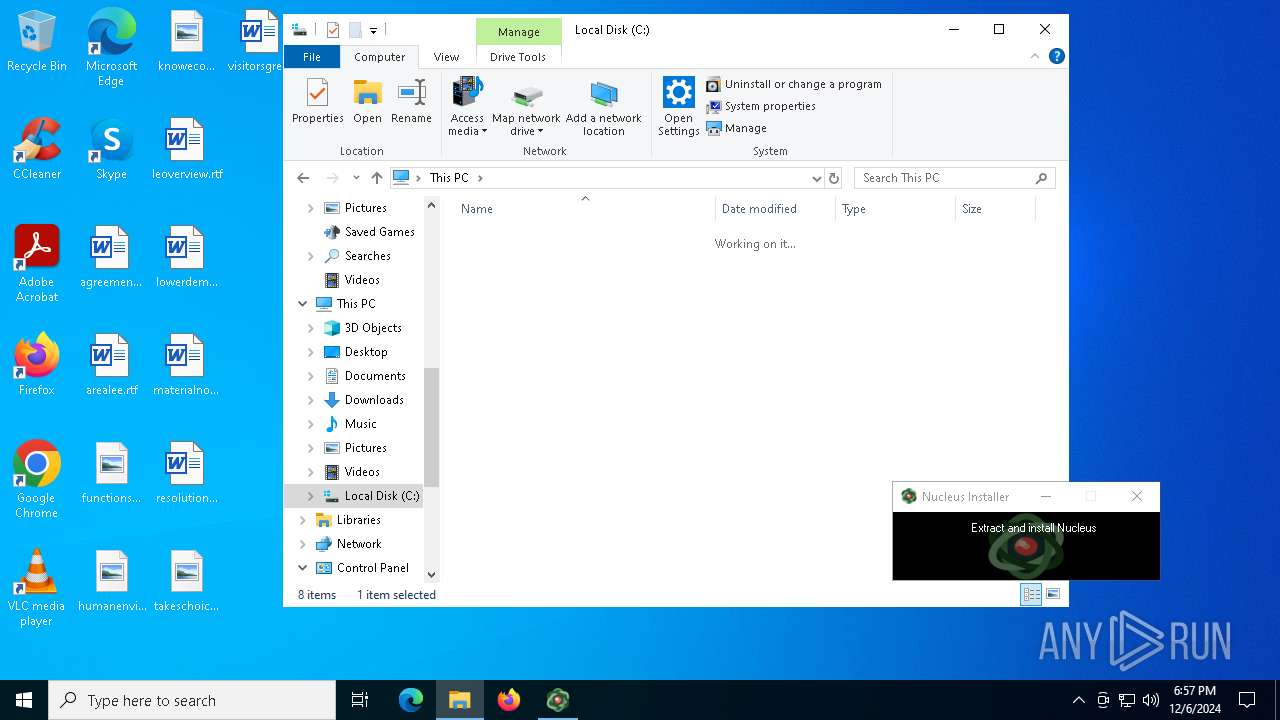Select the Rename ribbon icon

click(411, 102)
